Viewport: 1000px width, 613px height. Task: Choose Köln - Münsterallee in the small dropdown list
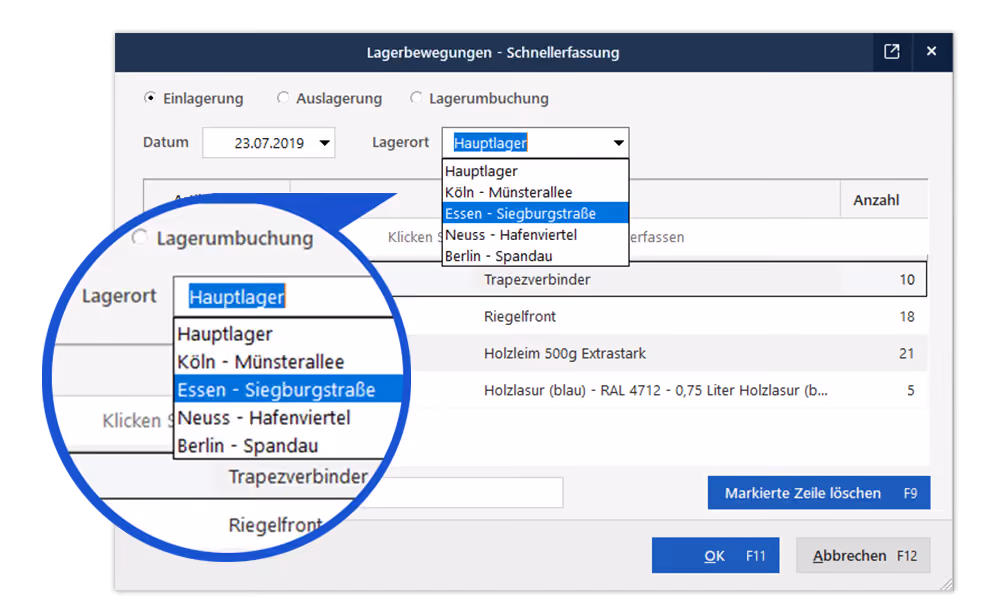(535, 192)
